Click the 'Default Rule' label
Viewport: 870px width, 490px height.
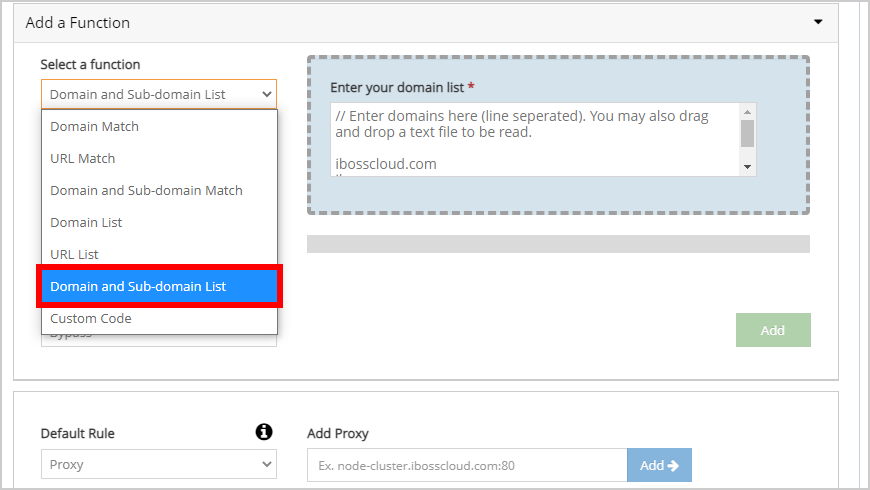pyautogui.click(x=78, y=433)
